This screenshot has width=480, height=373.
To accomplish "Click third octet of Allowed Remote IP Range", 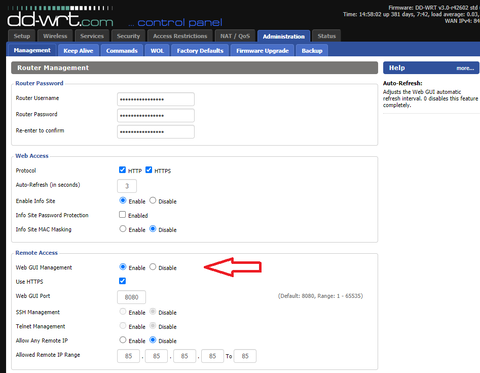I will point(184,356).
